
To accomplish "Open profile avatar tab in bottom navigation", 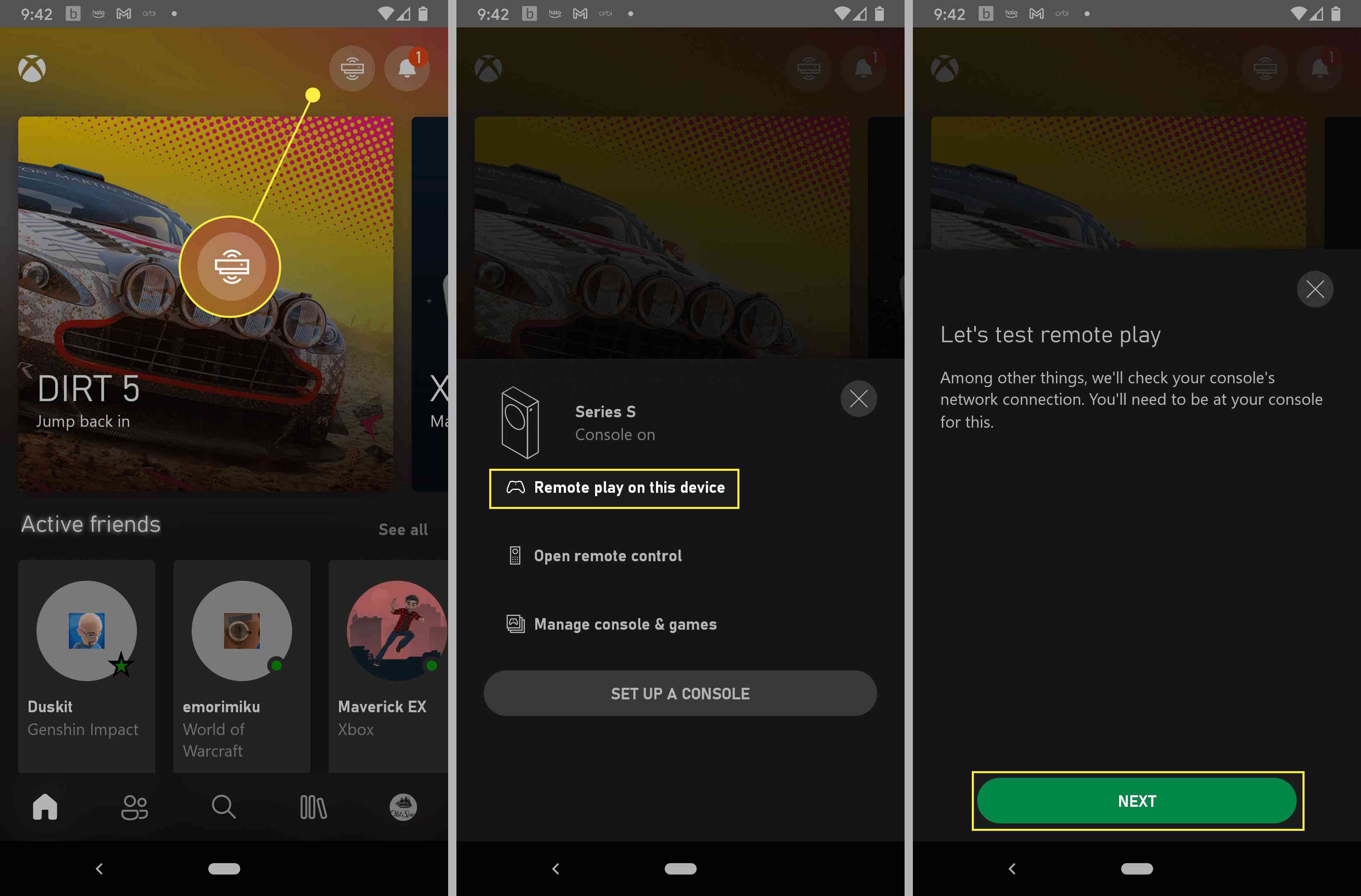I will click(x=403, y=807).
